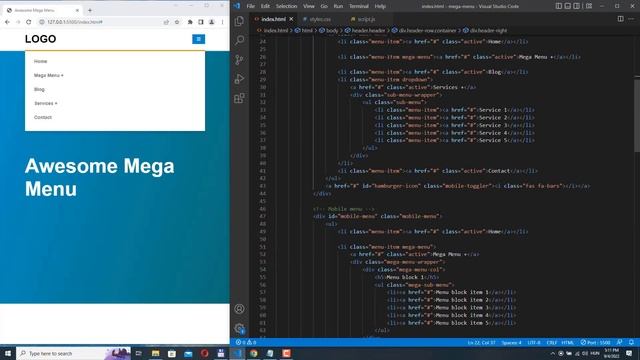Expand the header.header breadcrumb segment
The image size is (640, 360).
[x=365, y=31]
